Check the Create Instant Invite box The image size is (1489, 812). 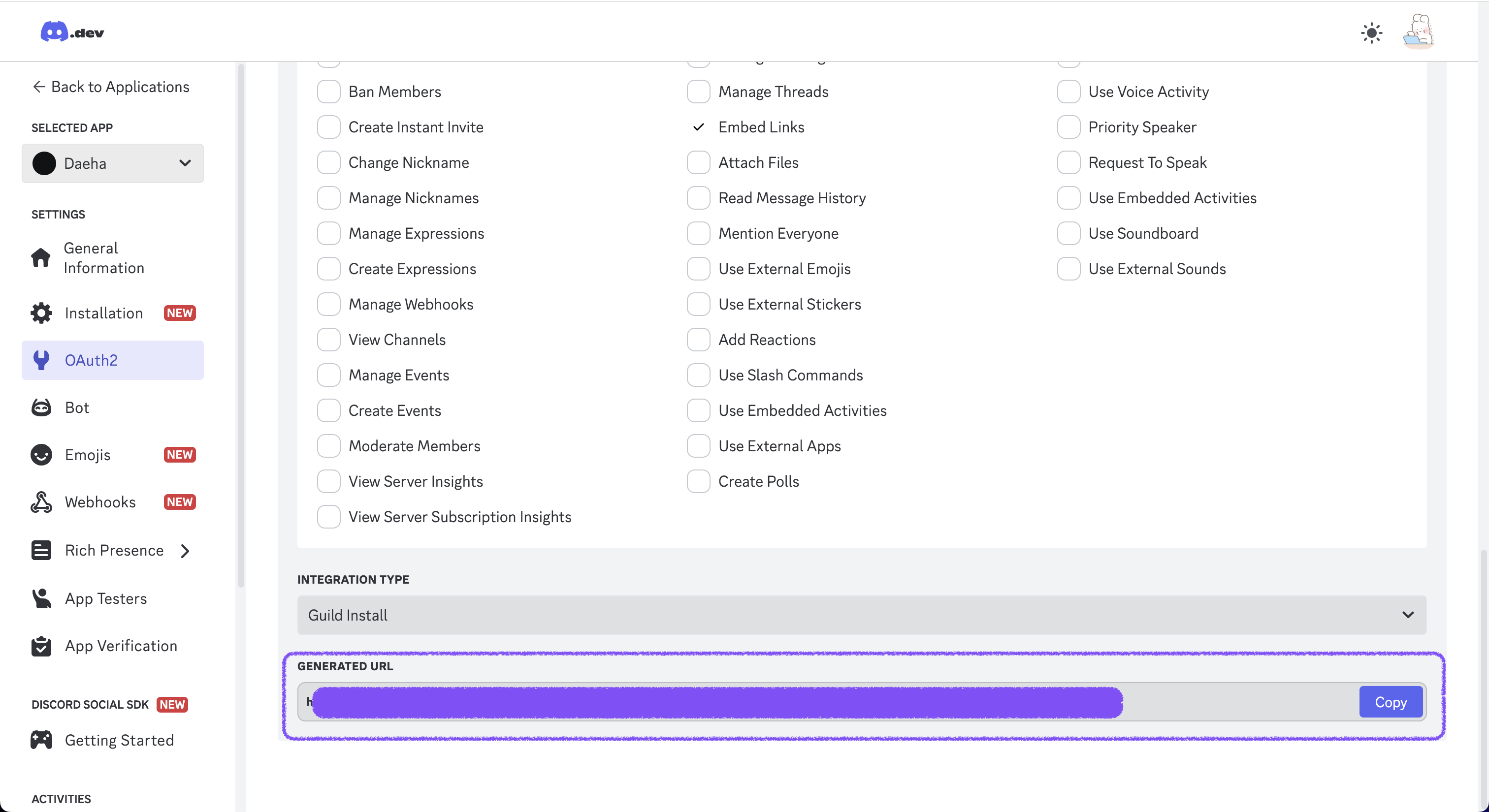coord(328,127)
